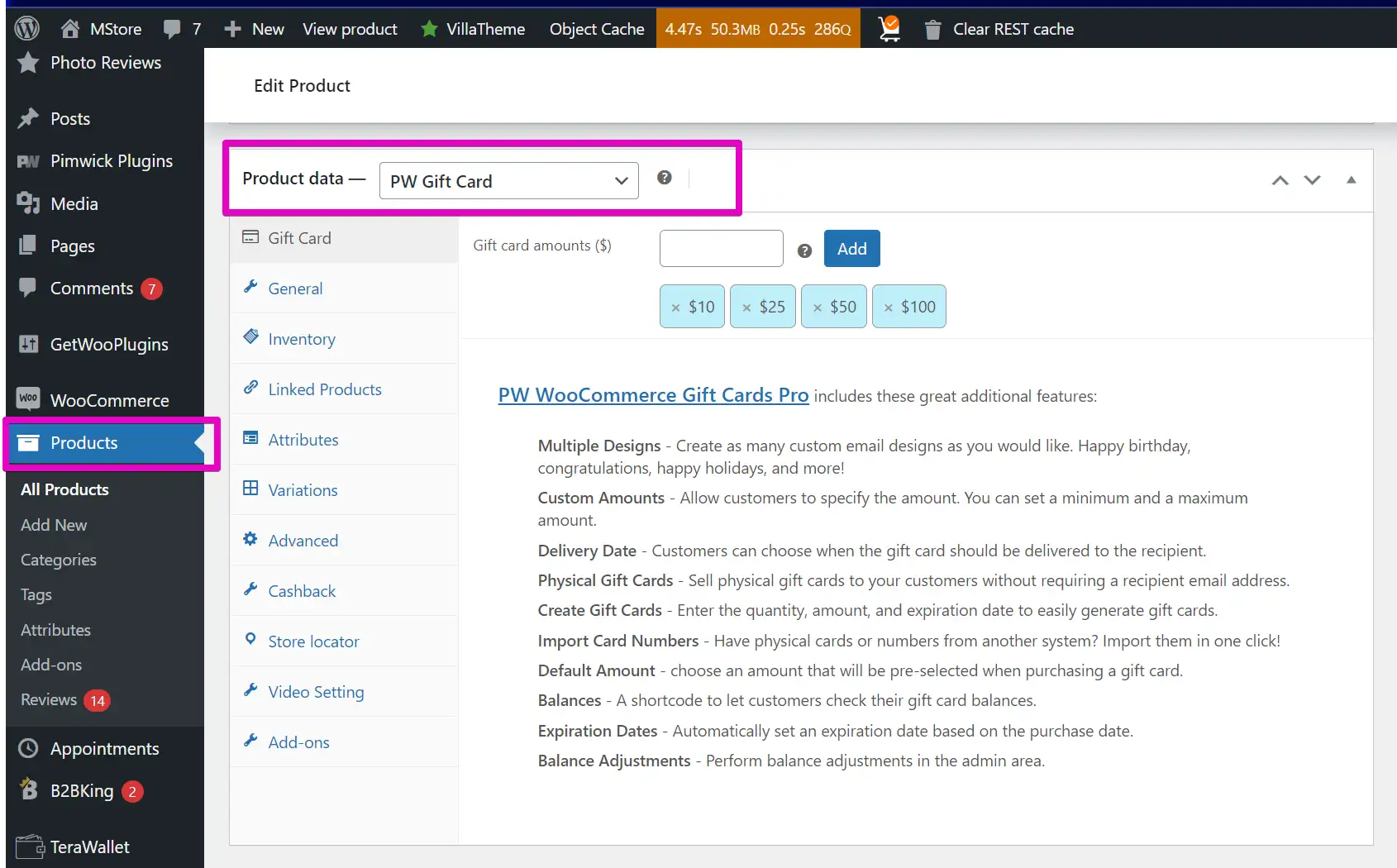Click the gift card amounts input field
Viewport: 1397px width, 868px height.
click(721, 249)
